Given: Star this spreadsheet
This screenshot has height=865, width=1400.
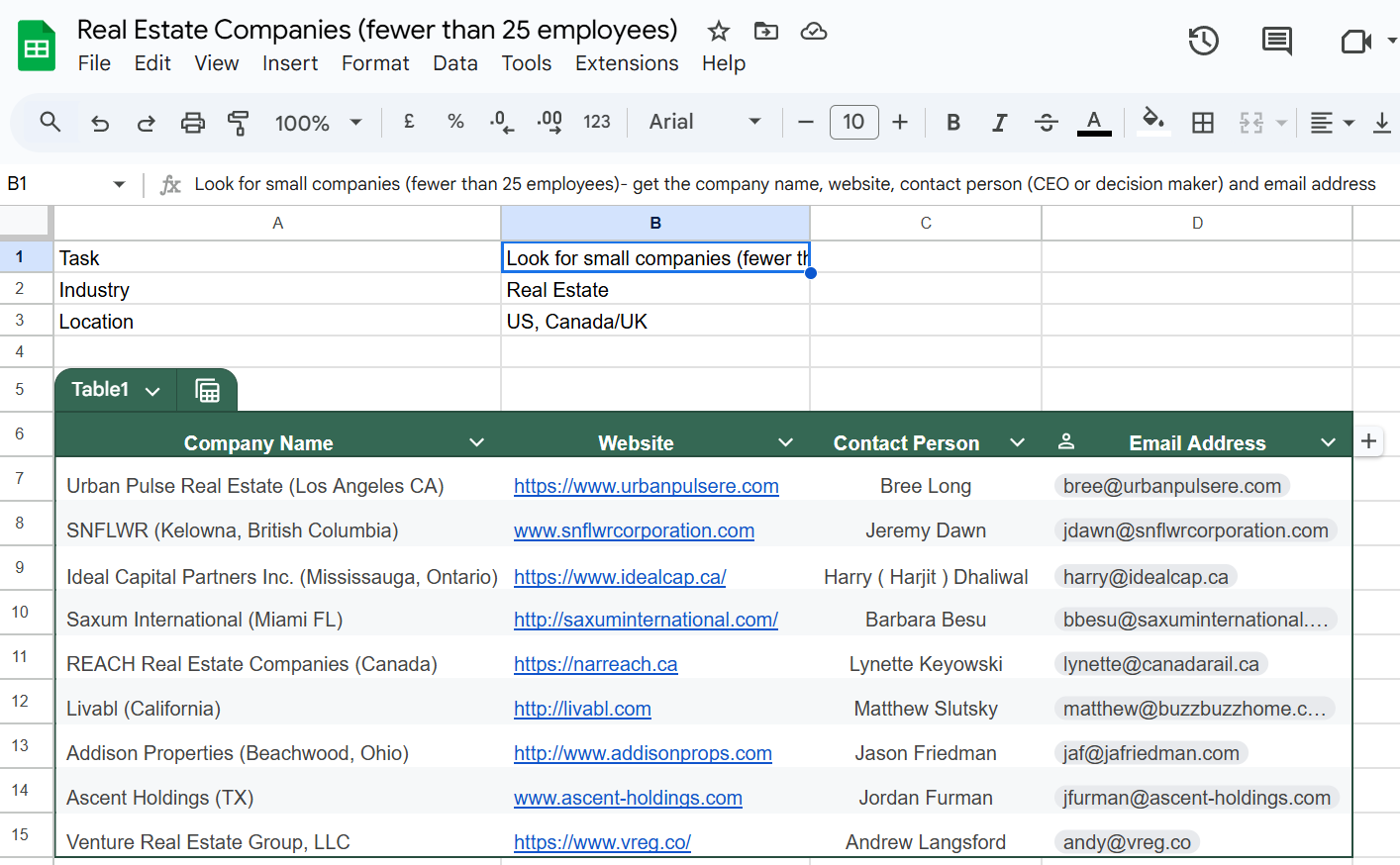Looking at the screenshot, I should (719, 32).
